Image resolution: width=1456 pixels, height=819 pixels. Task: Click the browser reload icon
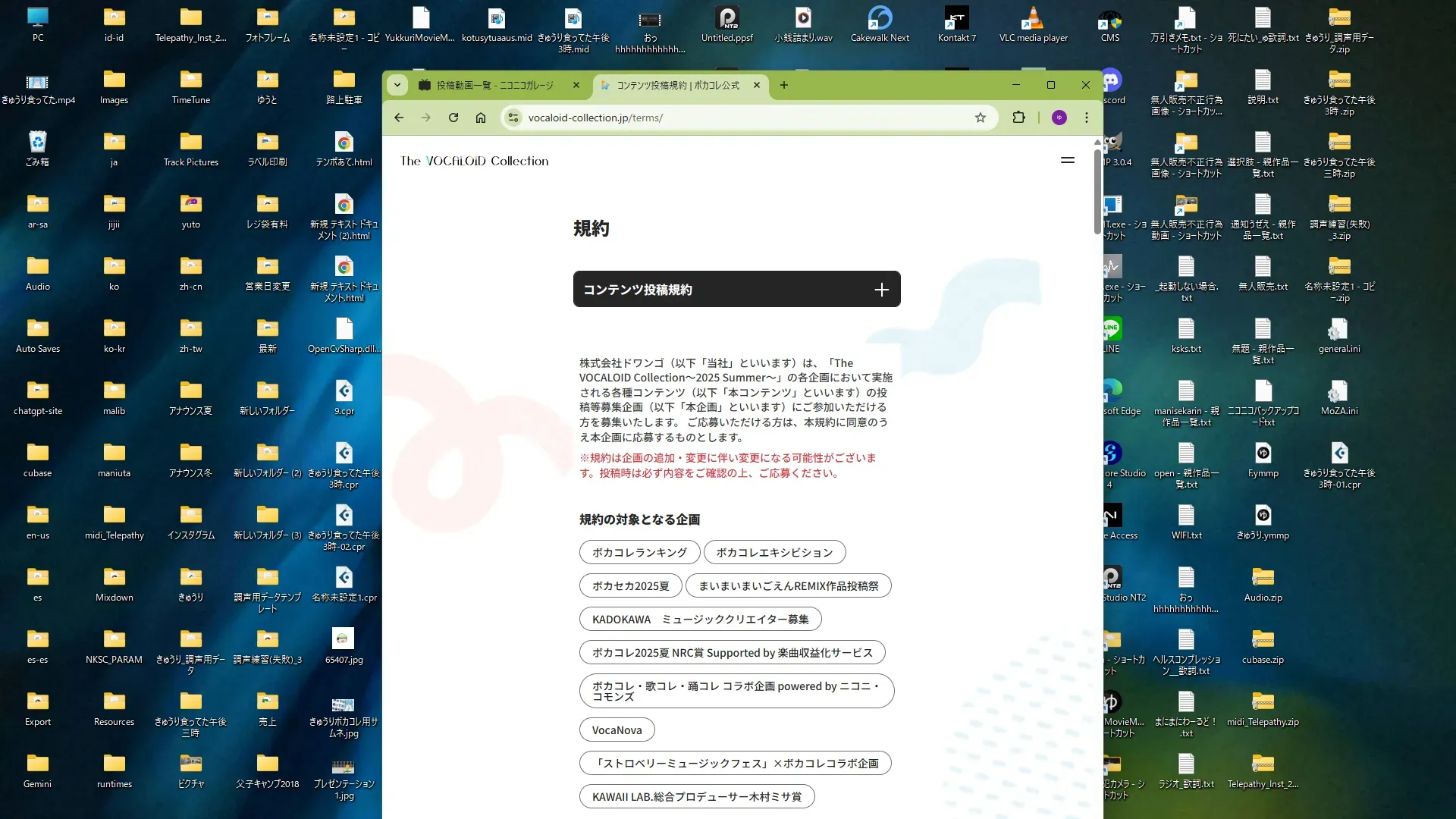point(453,118)
